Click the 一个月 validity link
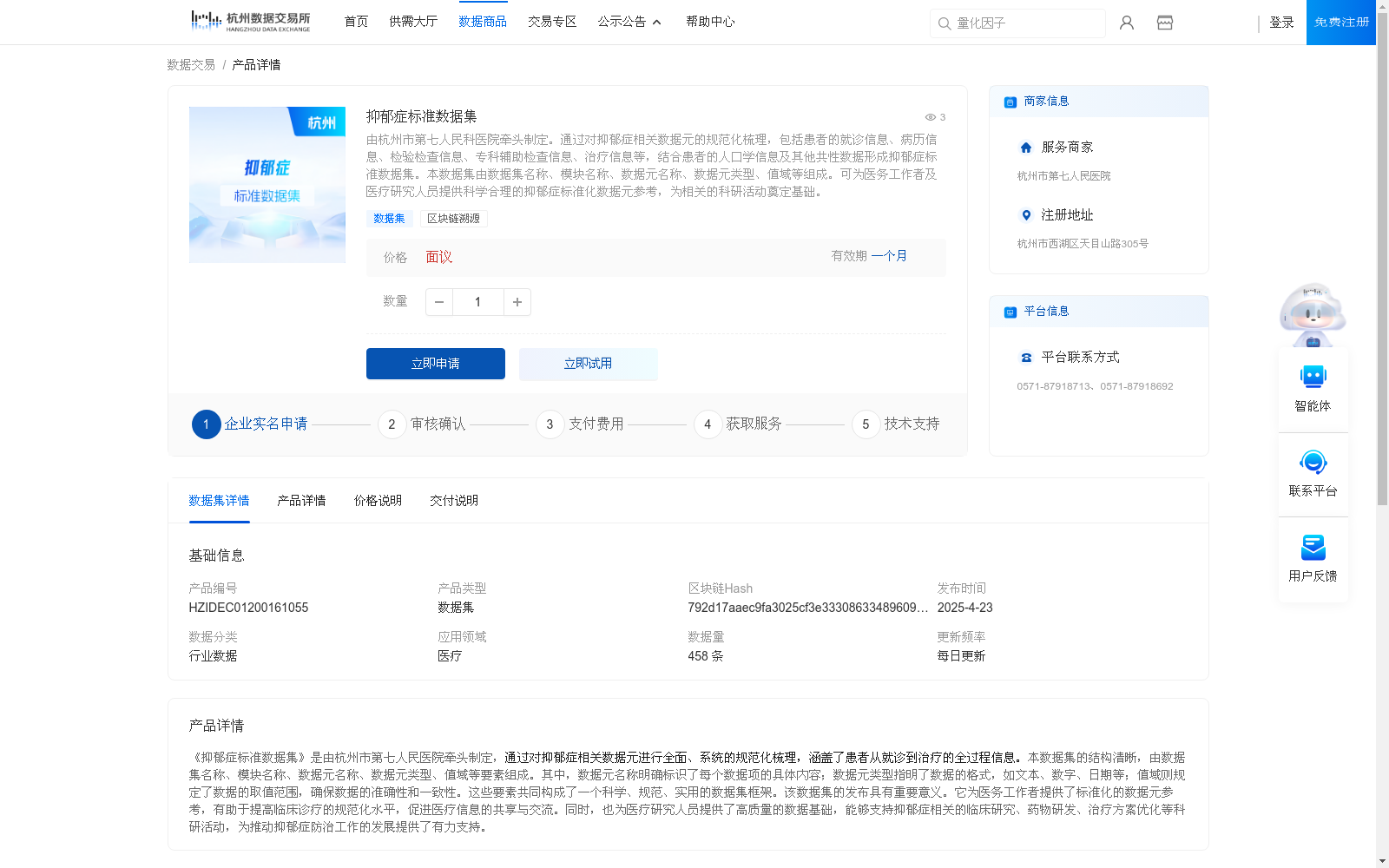 [x=890, y=256]
